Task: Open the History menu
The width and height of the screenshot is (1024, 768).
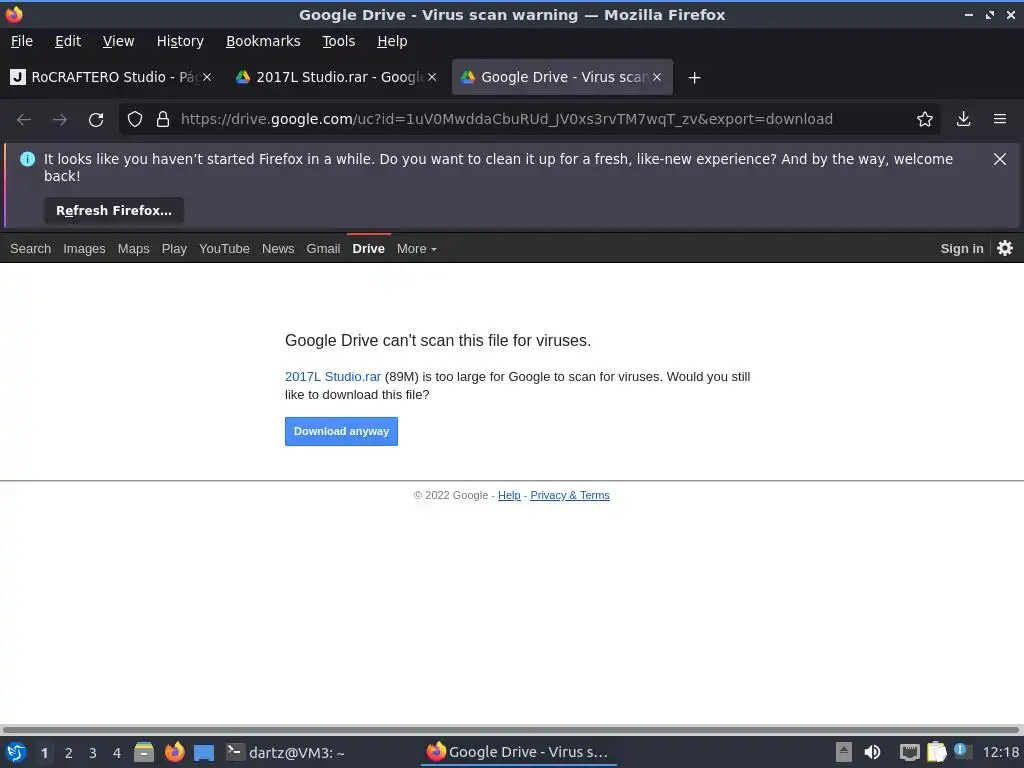Action: pyautogui.click(x=180, y=41)
